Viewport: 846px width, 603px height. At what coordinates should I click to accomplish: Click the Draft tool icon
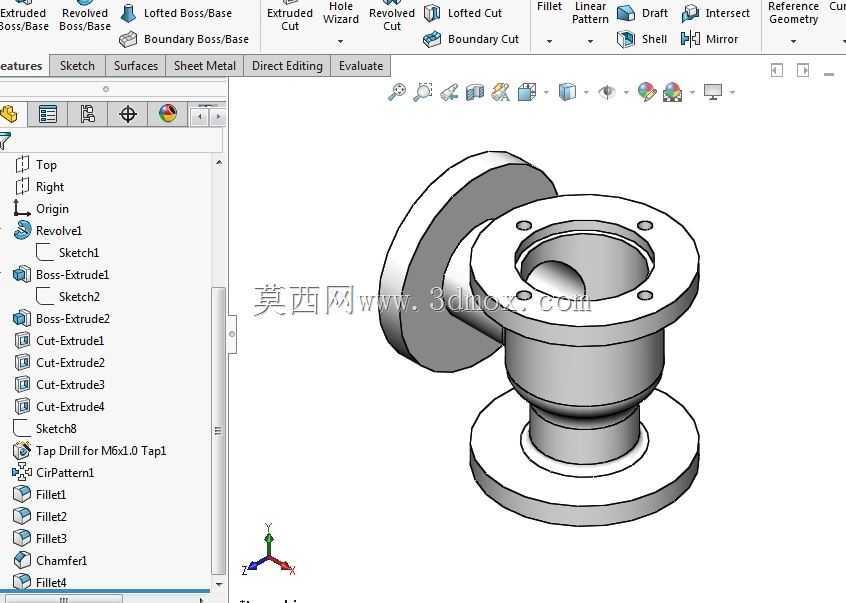[626, 13]
